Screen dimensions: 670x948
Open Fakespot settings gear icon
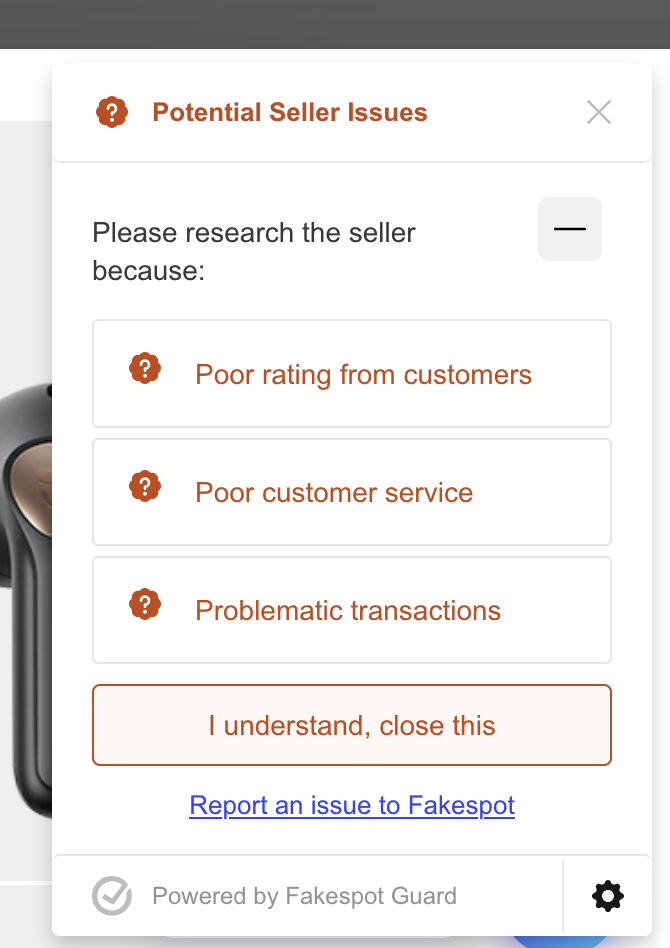[608, 896]
